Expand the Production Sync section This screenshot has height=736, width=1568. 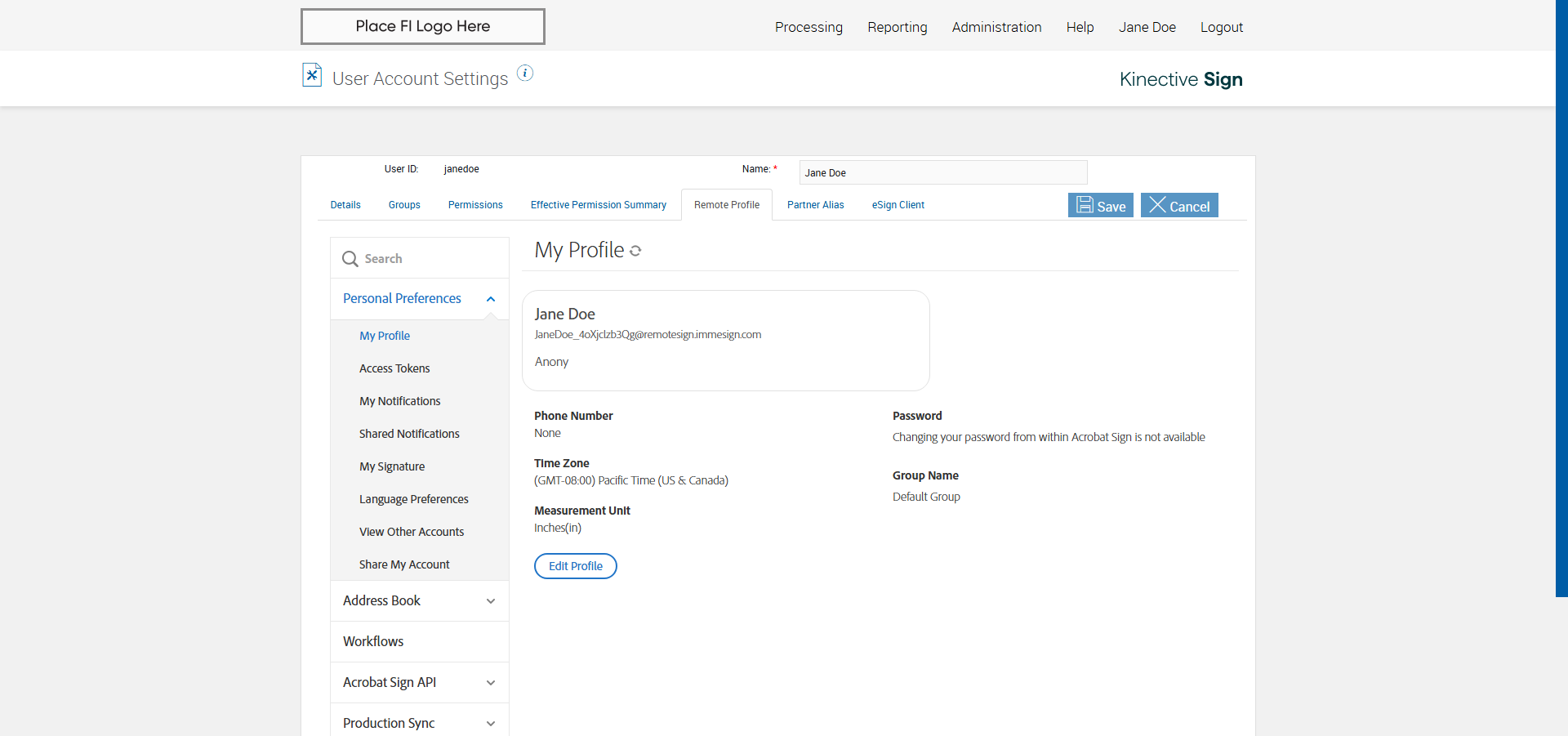[x=491, y=724]
